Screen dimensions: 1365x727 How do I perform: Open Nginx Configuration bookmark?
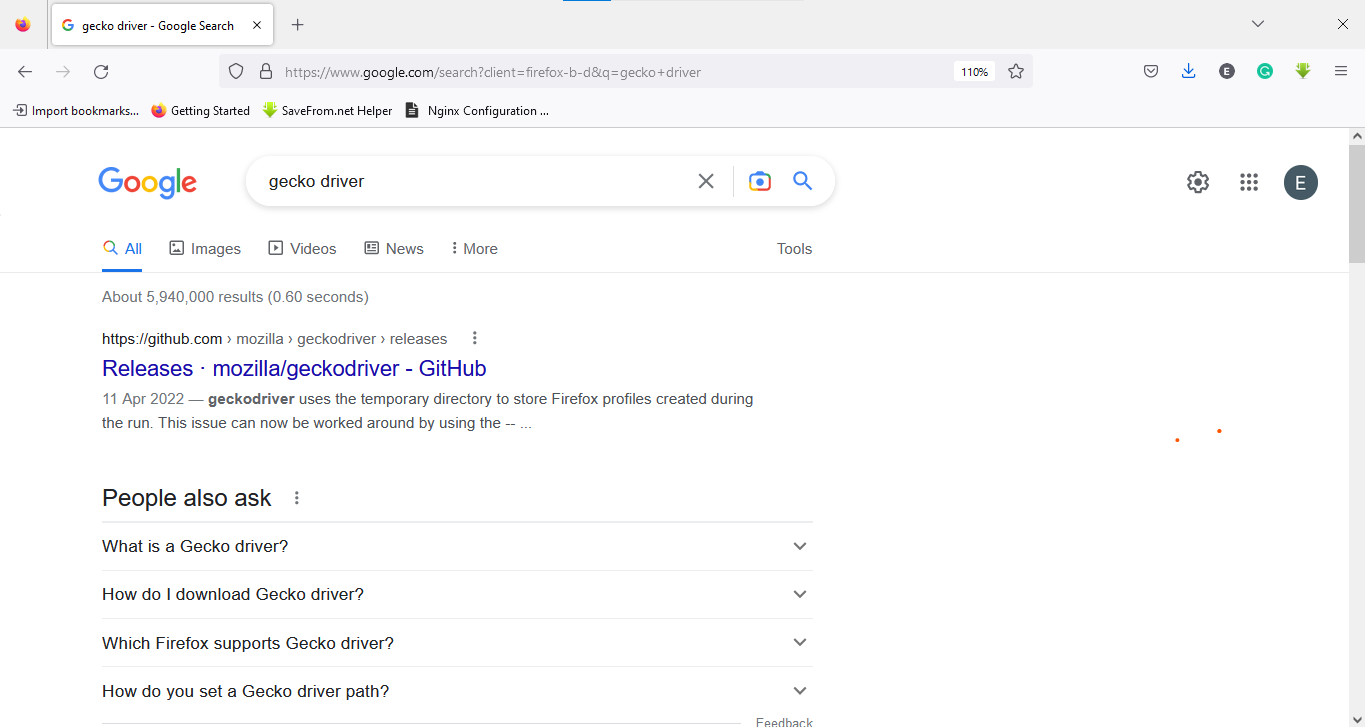tap(478, 111)
